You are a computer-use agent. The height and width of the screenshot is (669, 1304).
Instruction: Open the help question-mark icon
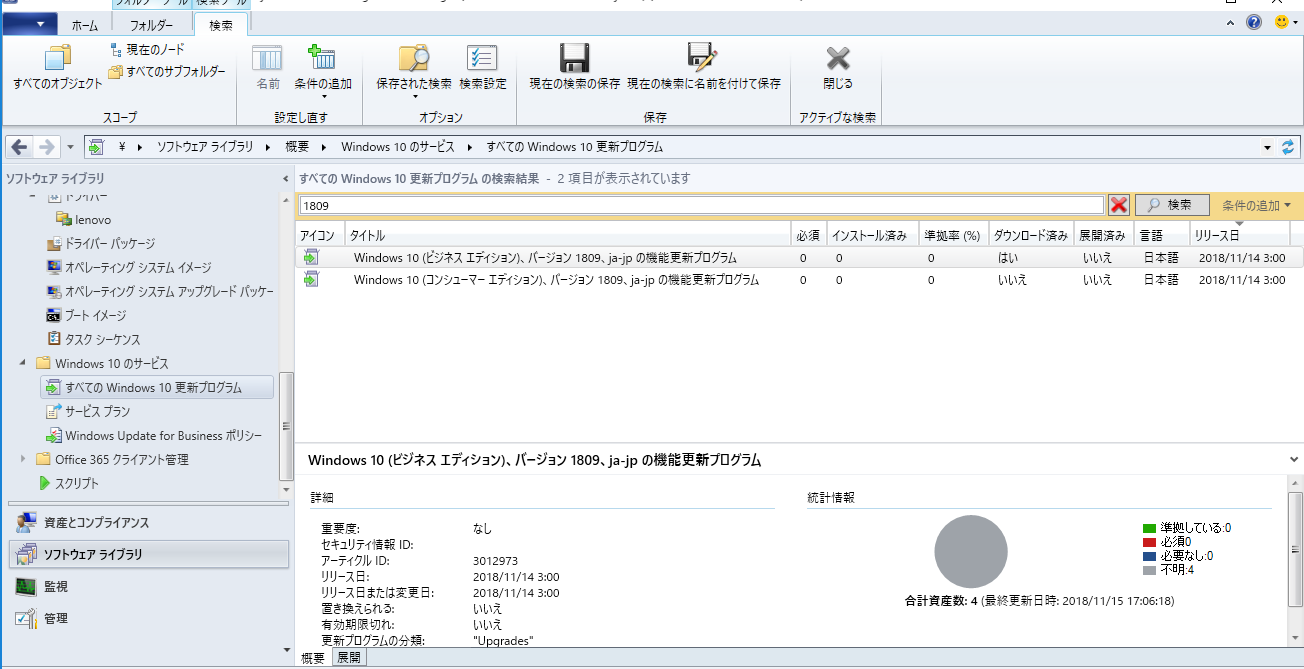[1254, 21]
